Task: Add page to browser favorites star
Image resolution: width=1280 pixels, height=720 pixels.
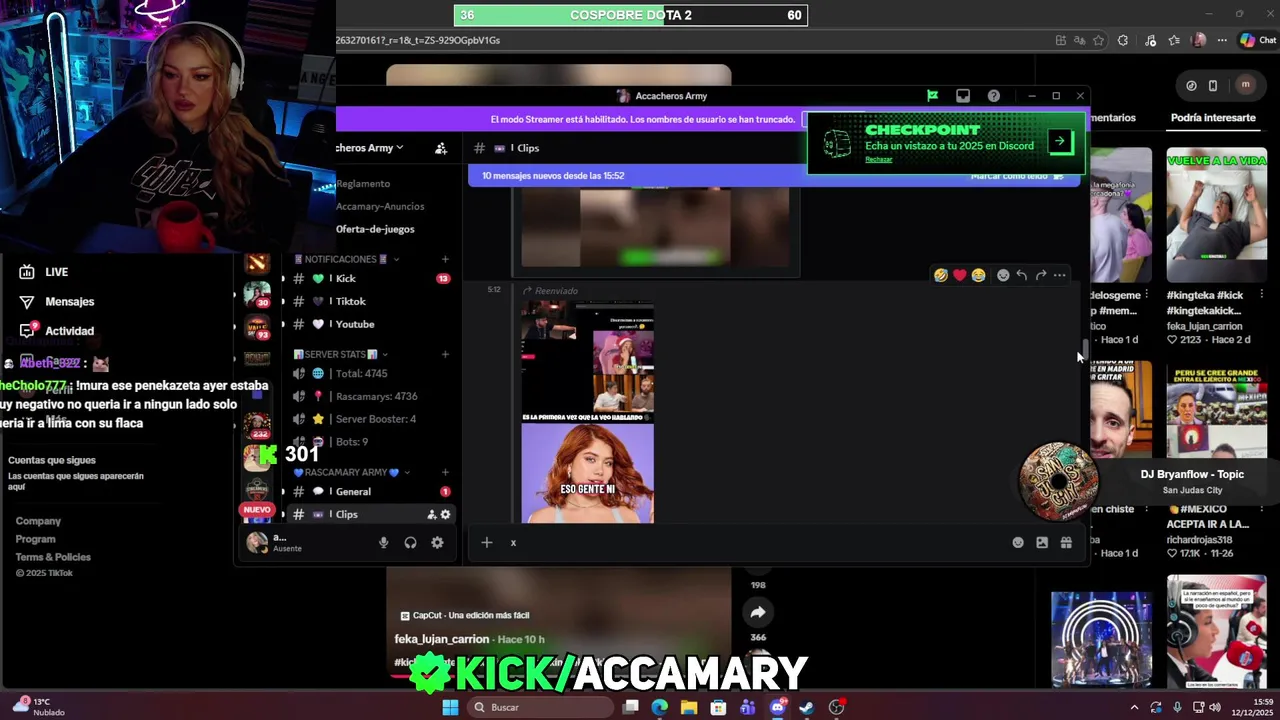Action: (x=1098, y=40)
